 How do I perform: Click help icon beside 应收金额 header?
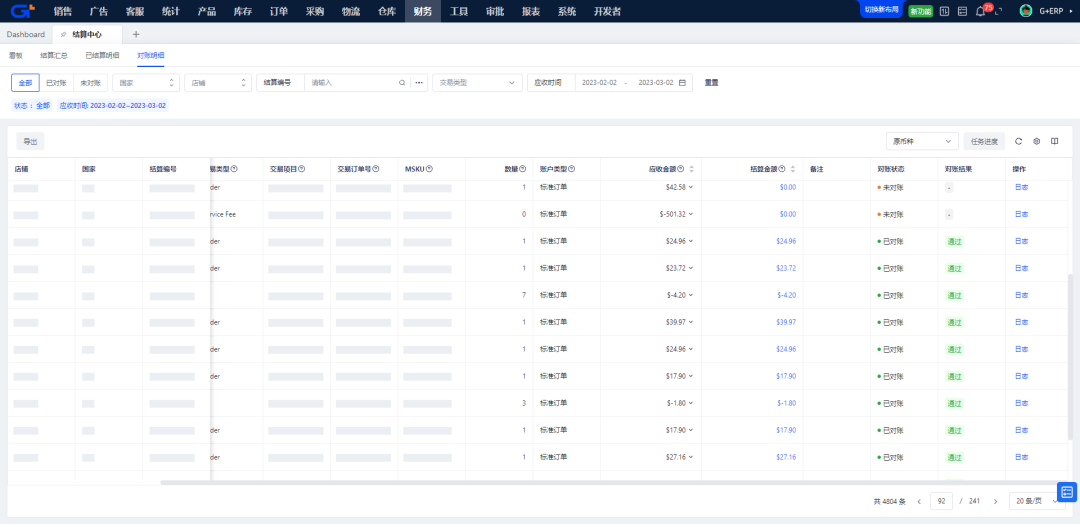coord(681,169)
